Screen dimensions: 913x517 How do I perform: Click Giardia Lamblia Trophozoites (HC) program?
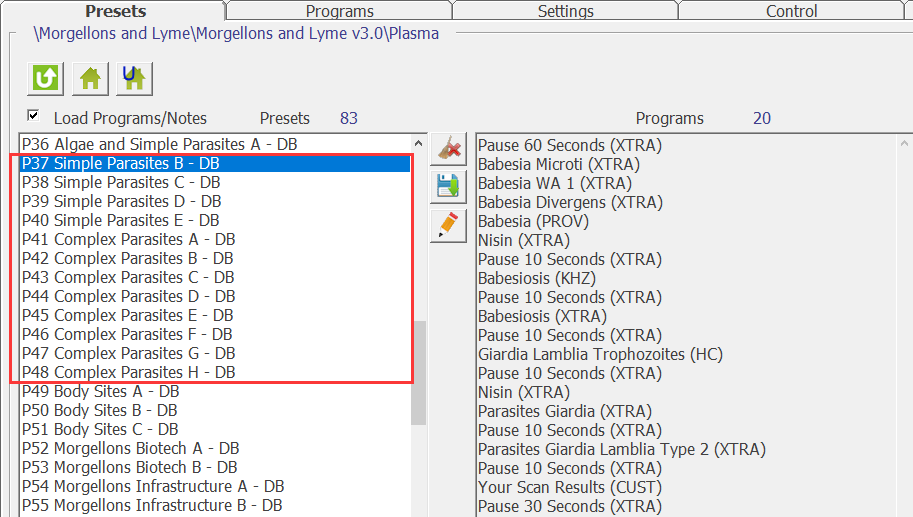point(600,354)
